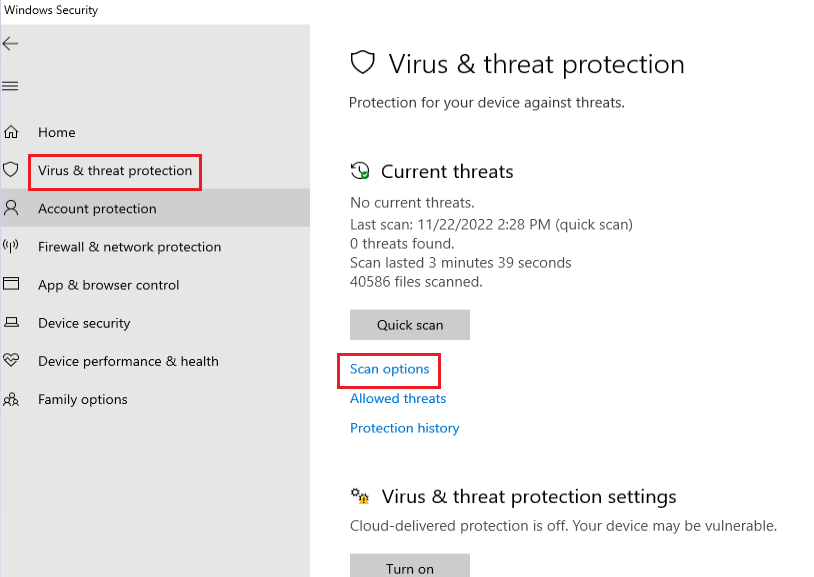The width and height of the screenshot is (814, 577).
Task: Click the Device performance & health heart icon
Action: point(11,361)
